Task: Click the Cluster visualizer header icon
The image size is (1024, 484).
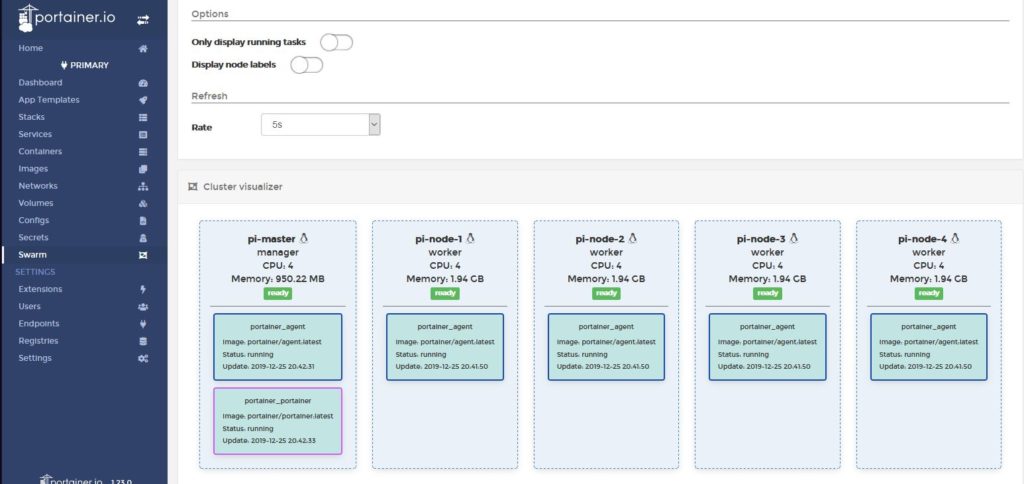Action: tap(193, 187)
